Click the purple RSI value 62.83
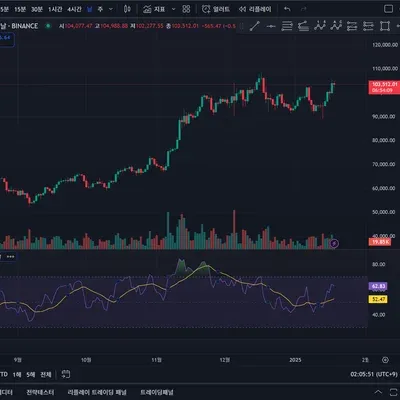This screenshot has width=400, height=400. coord(378,286)
